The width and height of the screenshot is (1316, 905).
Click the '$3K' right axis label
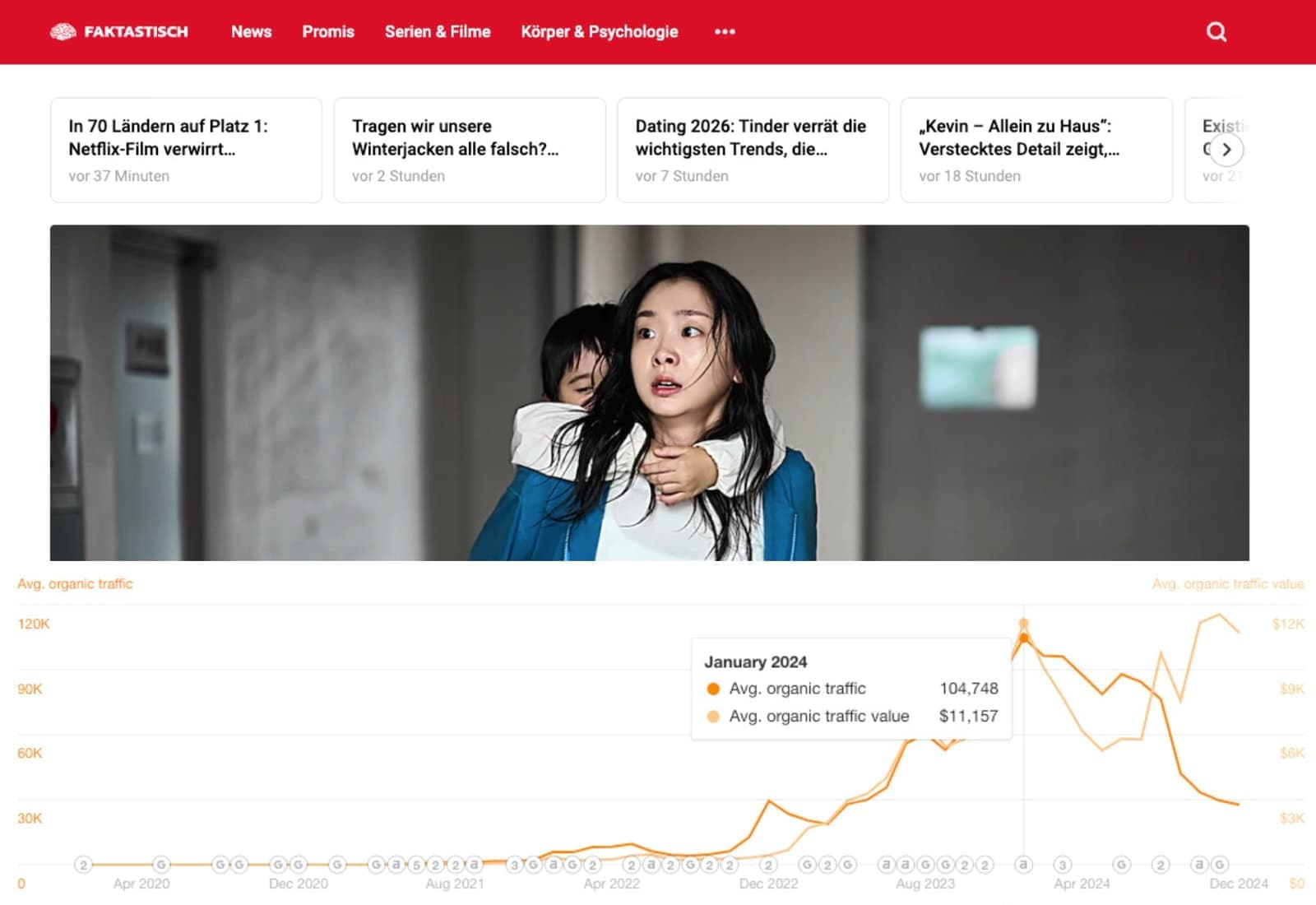1292,819
